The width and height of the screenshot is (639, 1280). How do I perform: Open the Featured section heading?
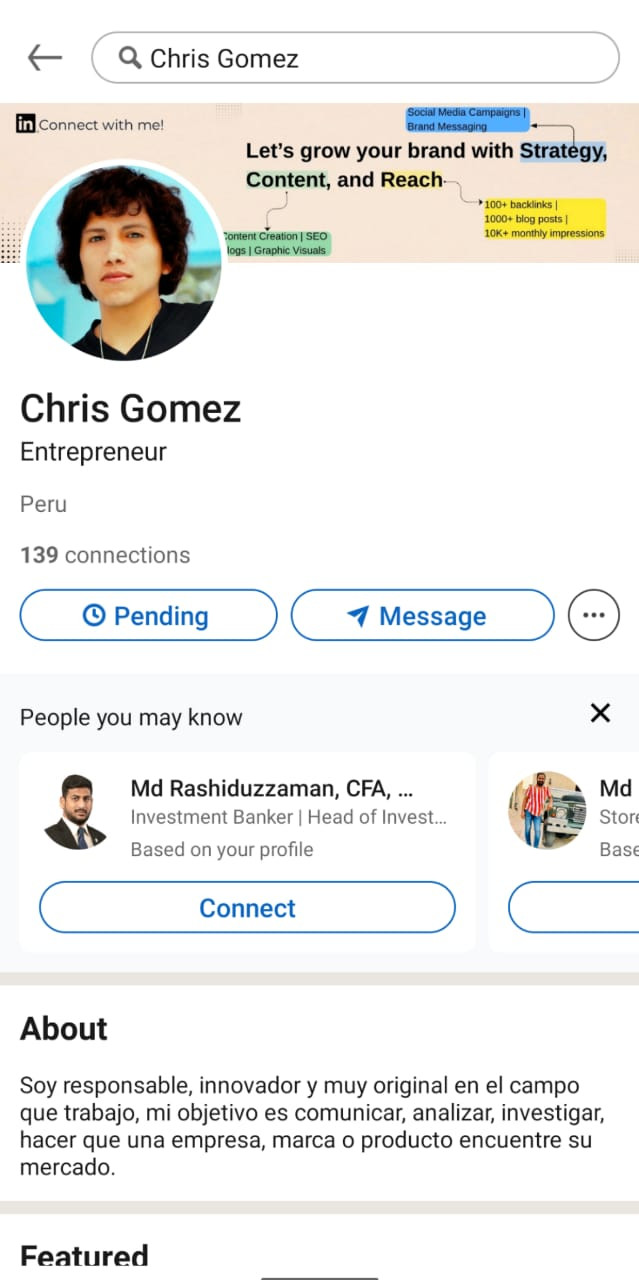point(84,1256)
